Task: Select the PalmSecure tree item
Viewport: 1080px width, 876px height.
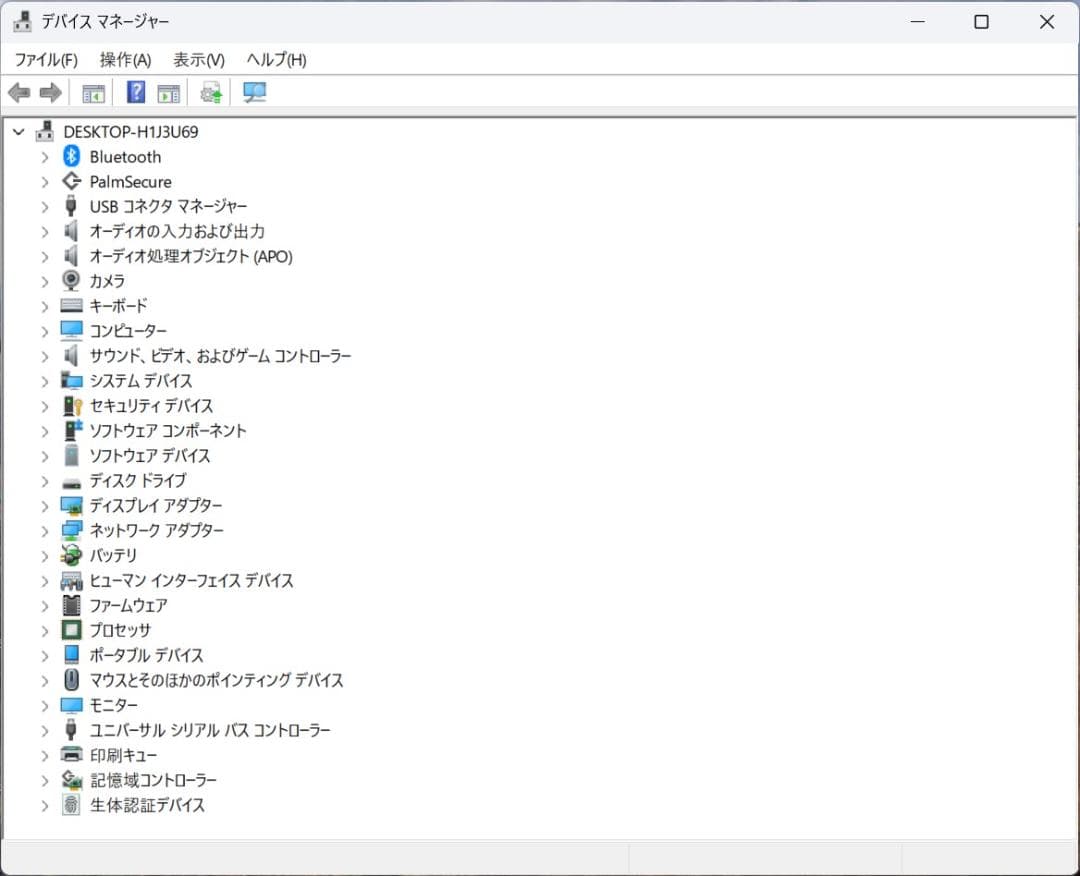Action: click(x=130, y=182)
